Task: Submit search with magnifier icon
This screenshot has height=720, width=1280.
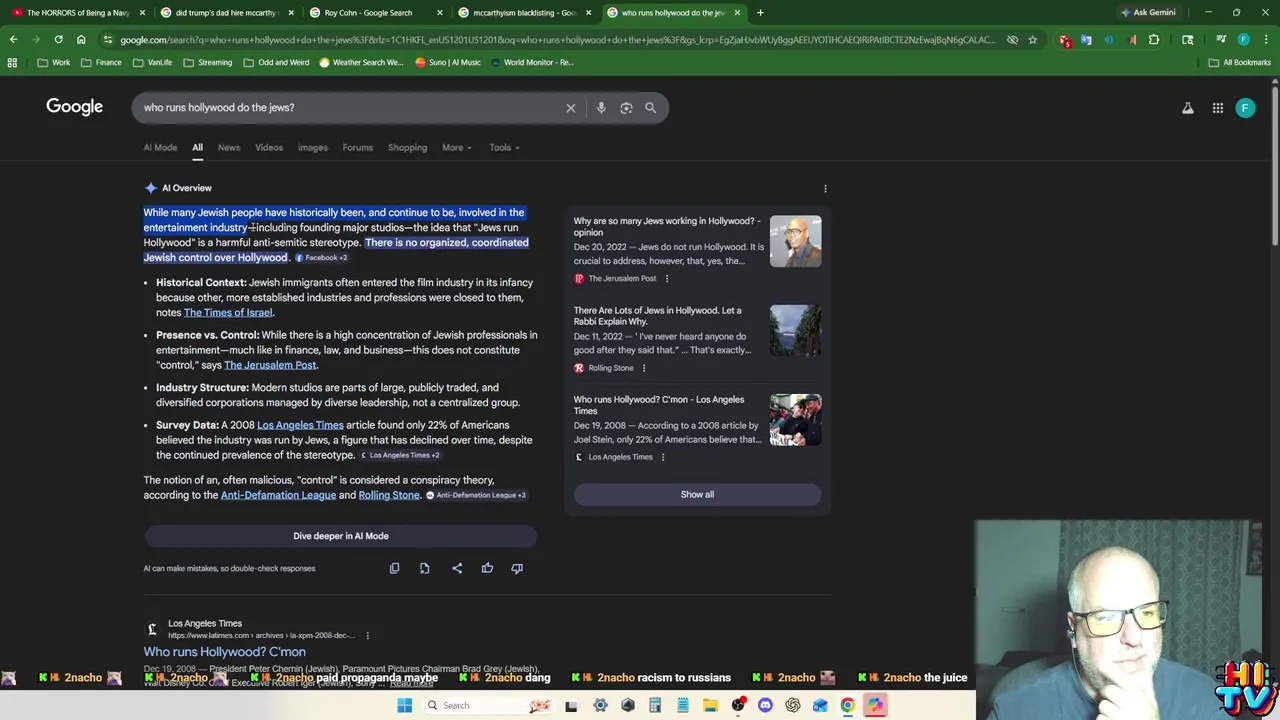Action: (x=650, y=108)
